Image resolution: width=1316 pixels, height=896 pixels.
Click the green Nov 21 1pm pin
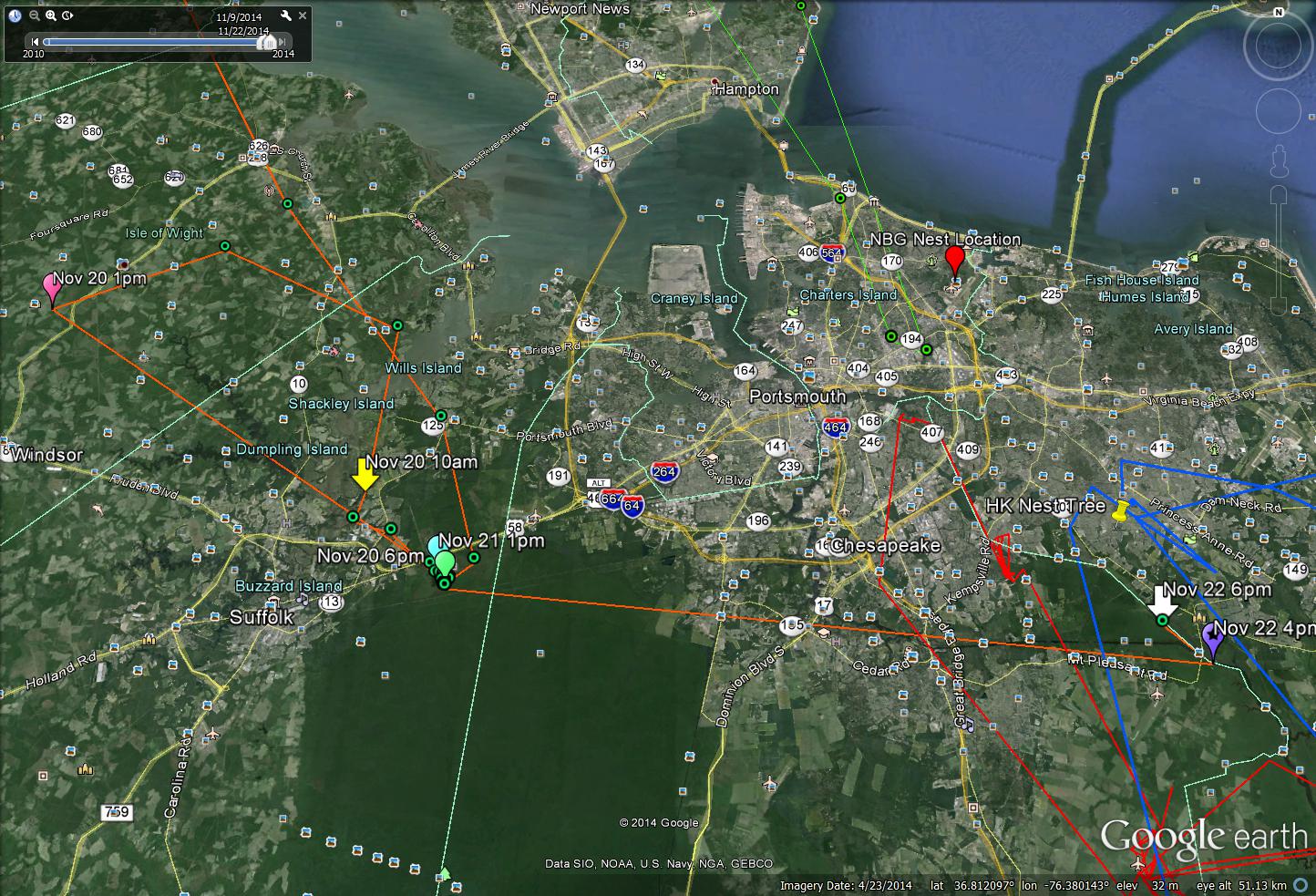click(x=445, y=565)
